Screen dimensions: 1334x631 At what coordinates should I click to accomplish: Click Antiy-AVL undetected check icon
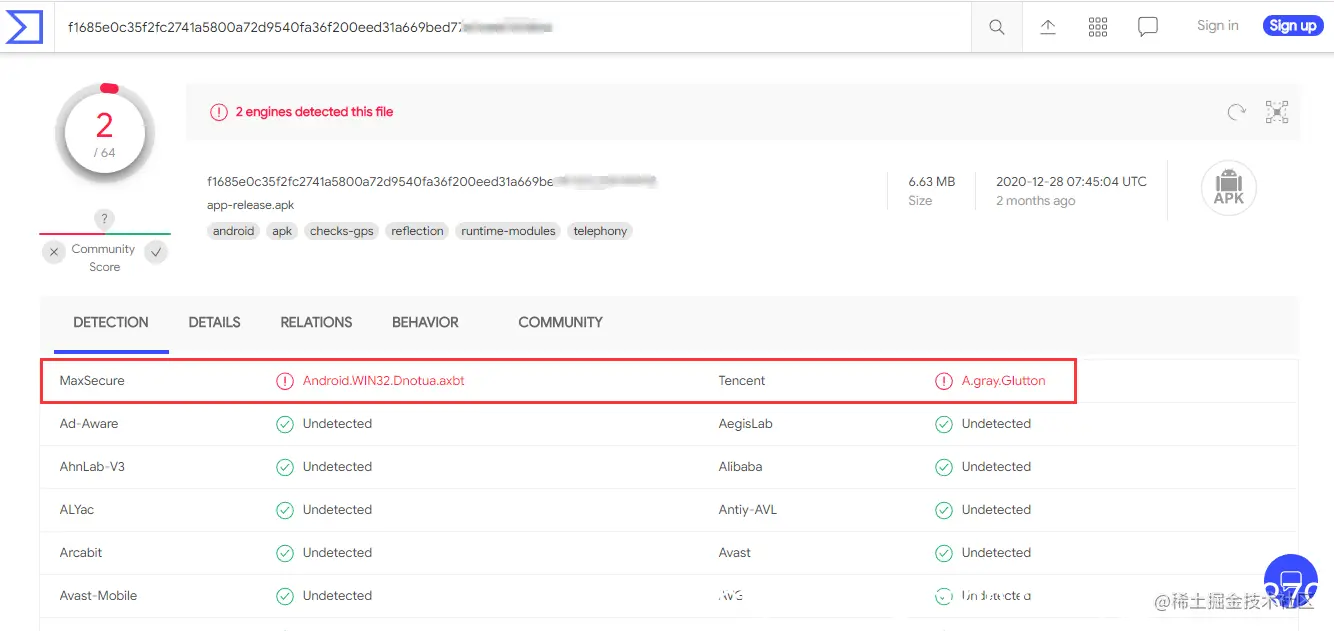[944, 510]
